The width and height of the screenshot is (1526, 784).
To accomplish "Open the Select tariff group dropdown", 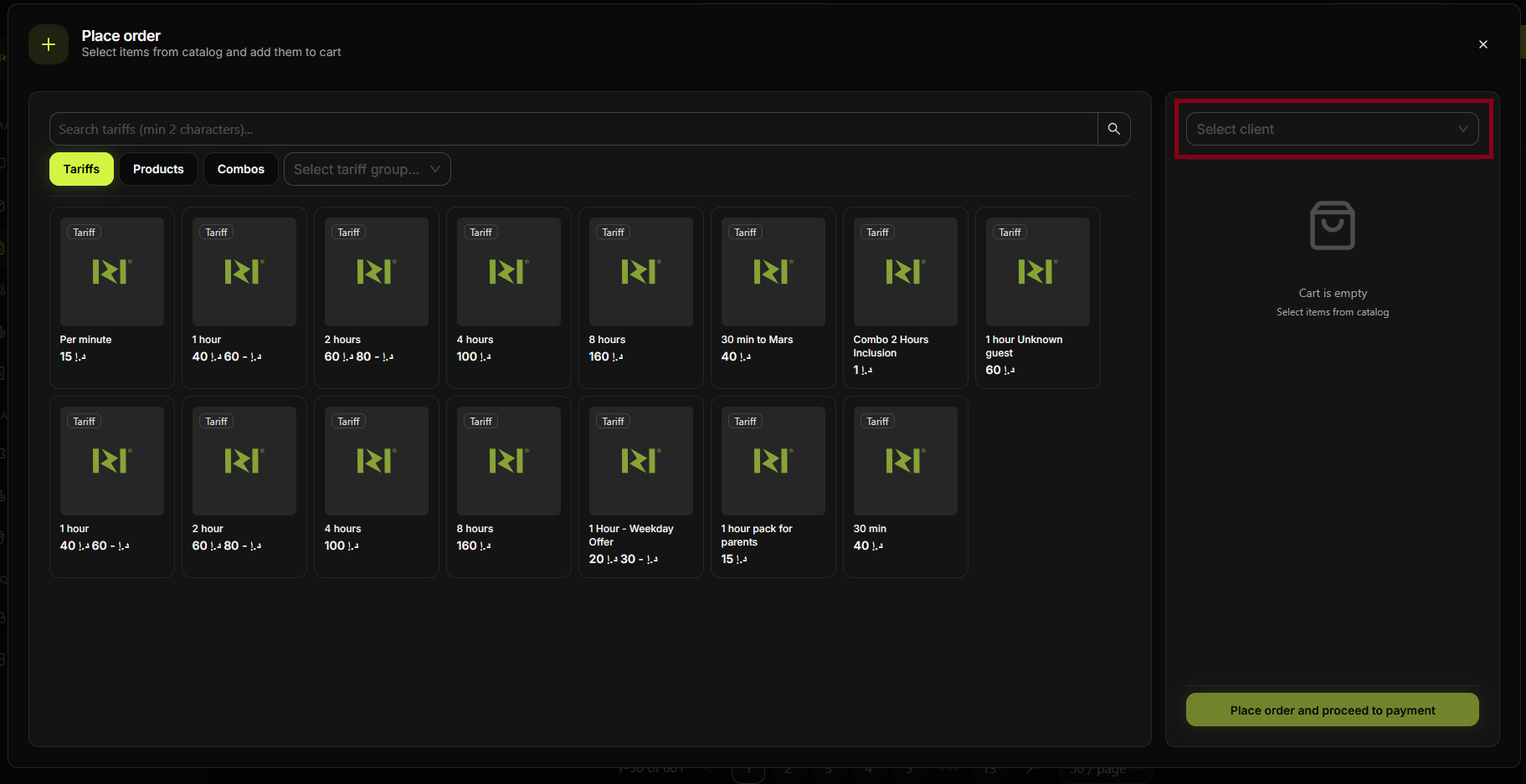I will [x=367, y=168].
